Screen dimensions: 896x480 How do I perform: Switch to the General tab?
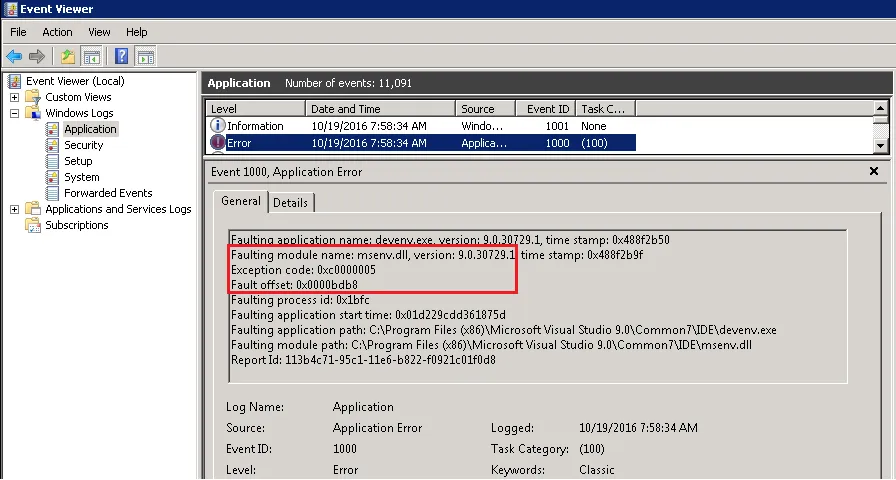click(x=241, y=201)
